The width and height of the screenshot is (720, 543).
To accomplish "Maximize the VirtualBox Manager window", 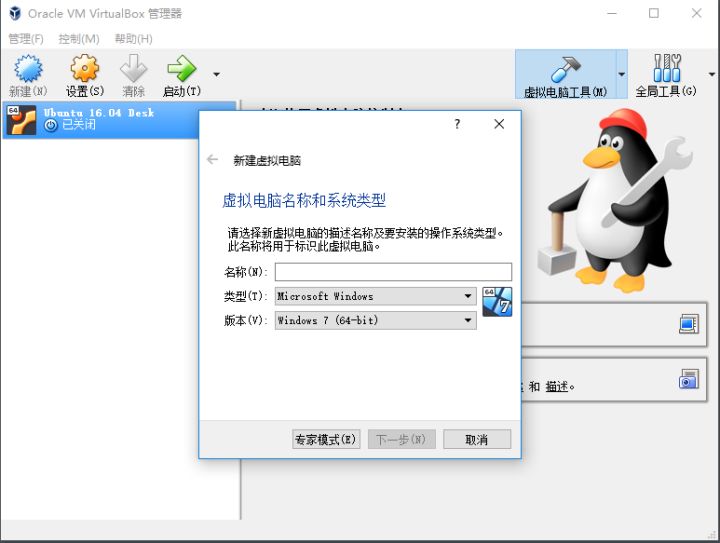I will point(654,13).
